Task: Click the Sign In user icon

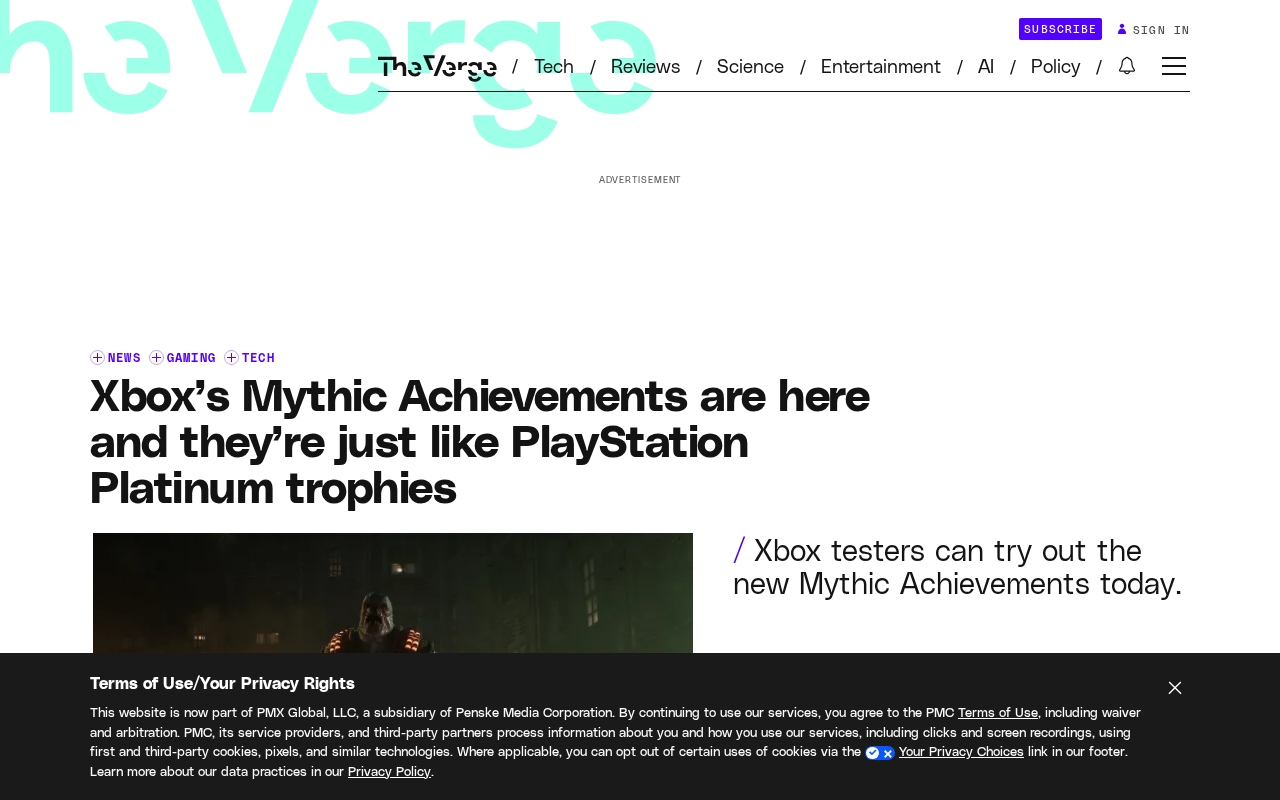Action: (x=1122, y=29)
